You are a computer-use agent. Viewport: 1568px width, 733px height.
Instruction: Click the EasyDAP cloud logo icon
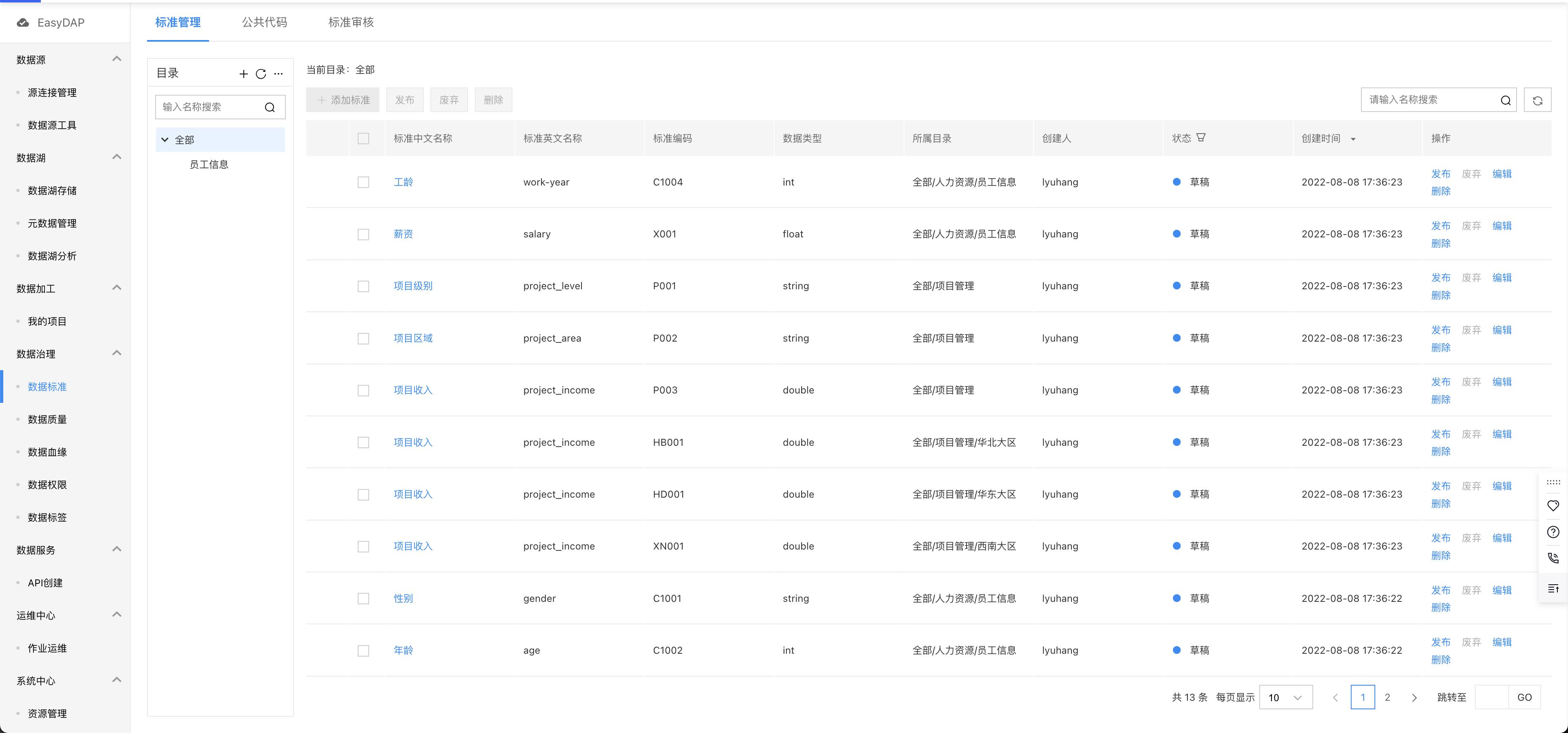pos(22,22)
